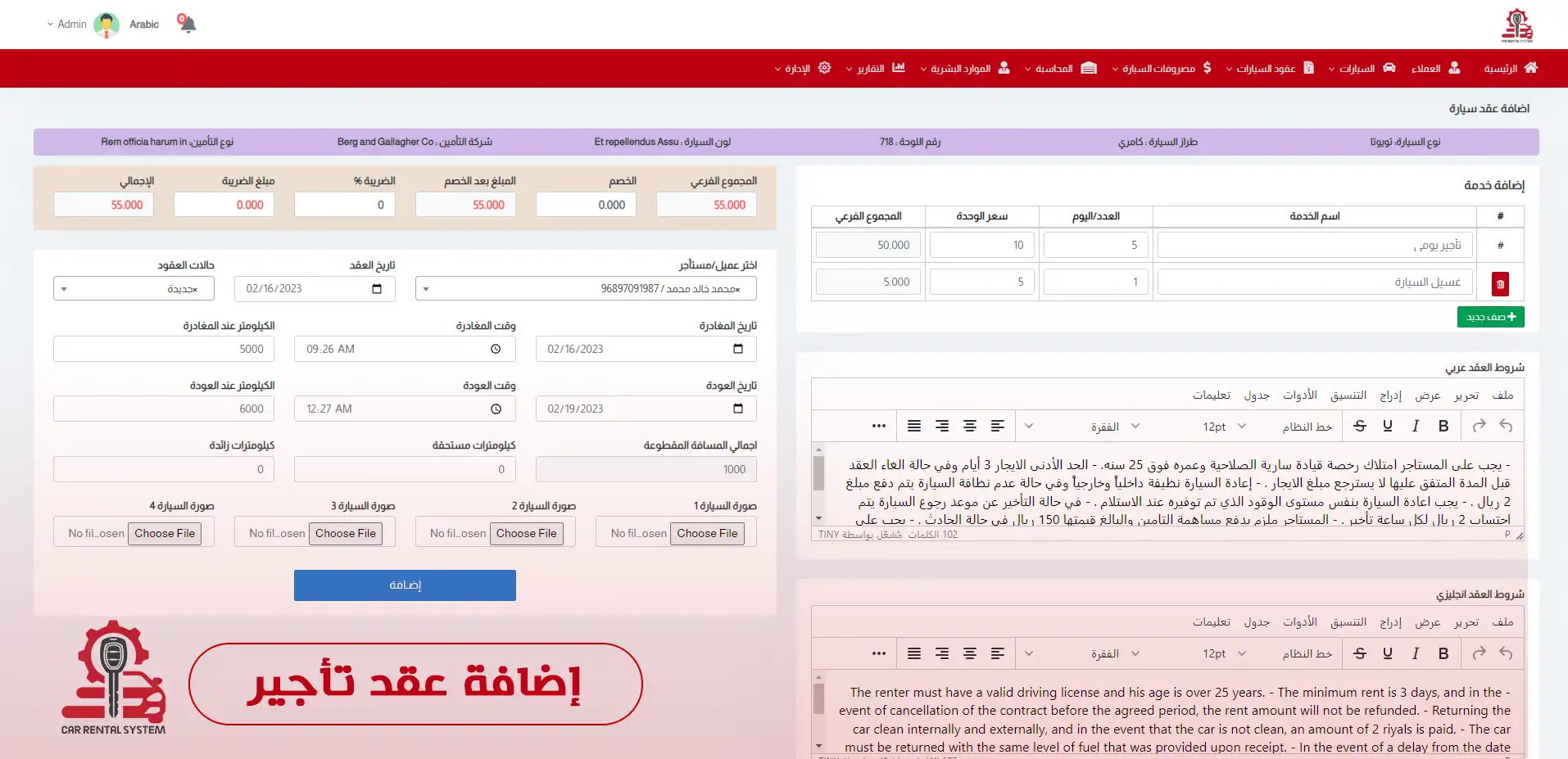Click the green add new row button
The height and width of the screenshot is (759, 1568).
click(1490, 317)
